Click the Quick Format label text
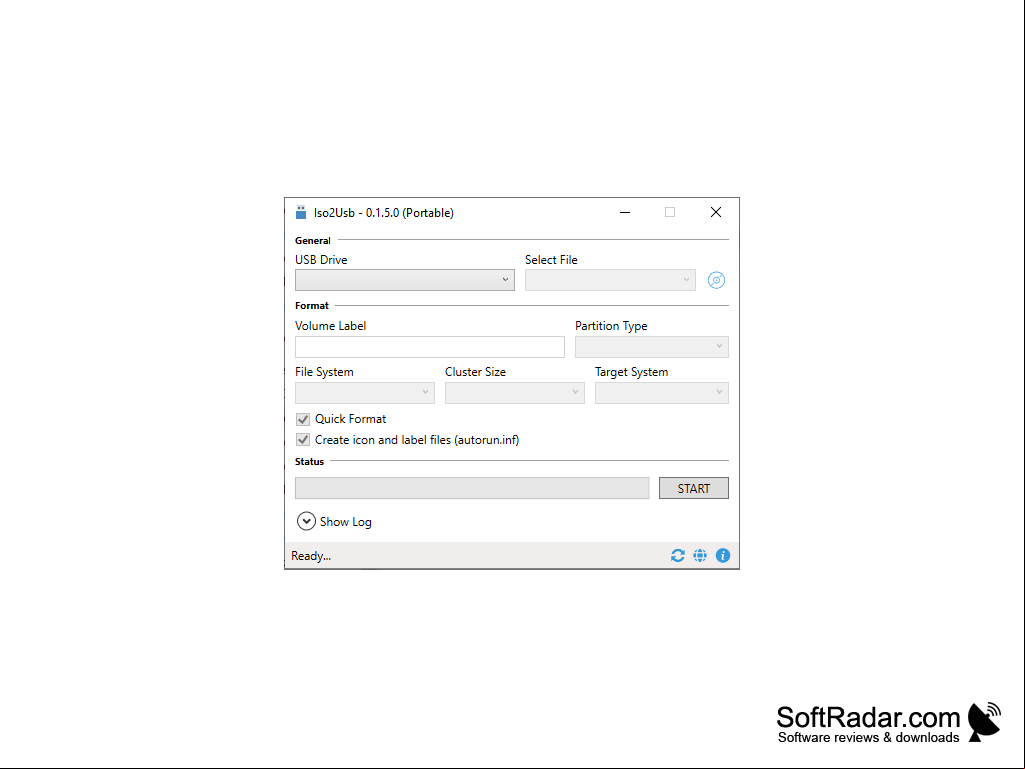 click(x=350, y=419)
